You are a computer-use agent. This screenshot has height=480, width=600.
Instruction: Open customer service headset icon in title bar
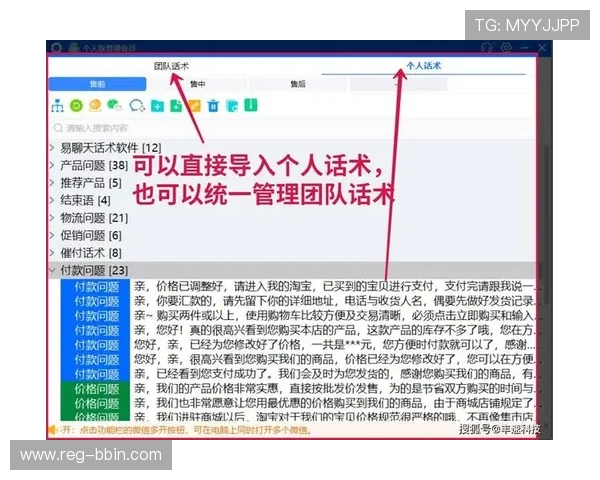tap(486, 47)
